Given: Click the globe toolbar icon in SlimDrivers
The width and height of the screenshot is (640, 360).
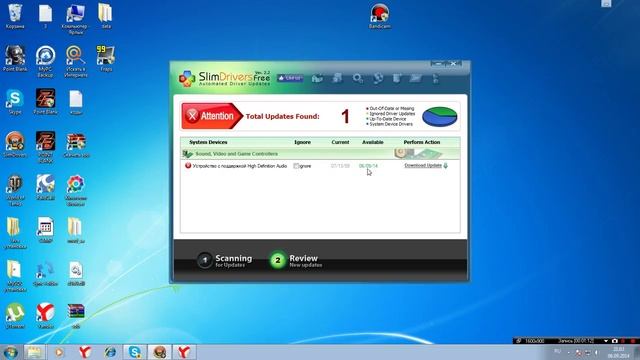Looking at the screenshot, I should (x=378, y=78).
